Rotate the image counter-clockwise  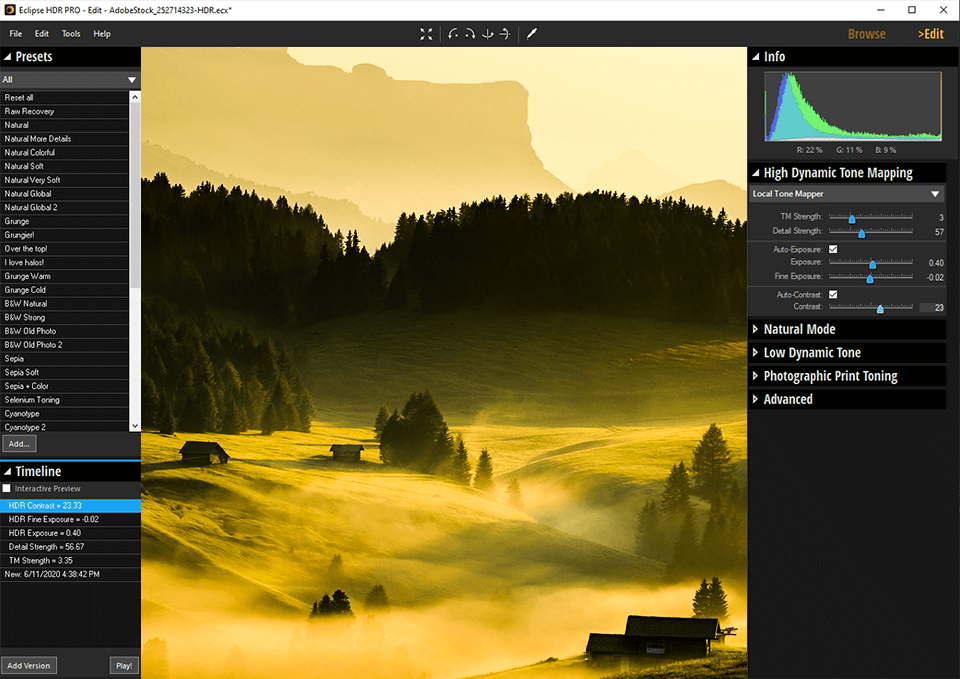click(454, 34)
